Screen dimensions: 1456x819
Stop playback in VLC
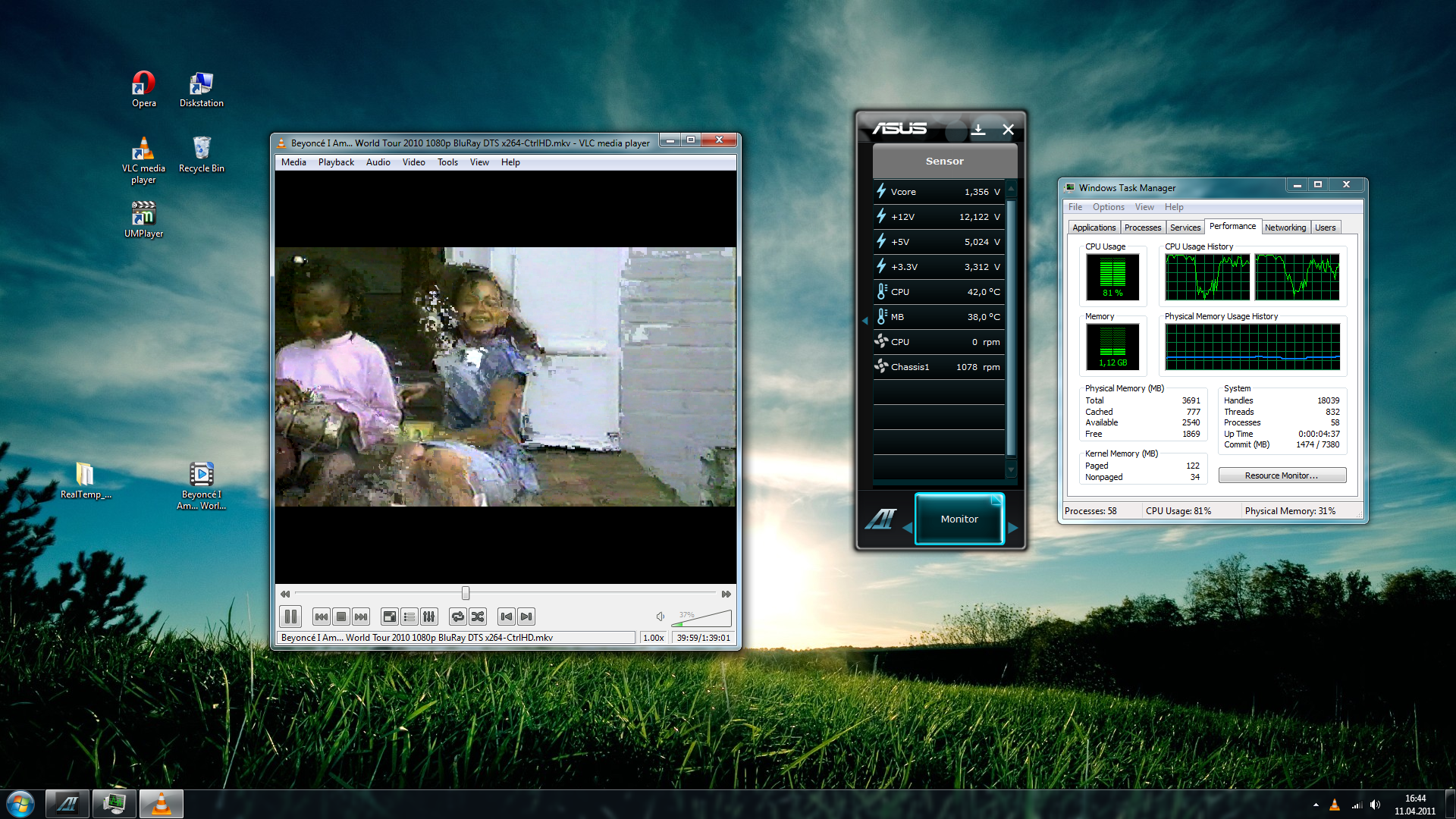(341, 617)
